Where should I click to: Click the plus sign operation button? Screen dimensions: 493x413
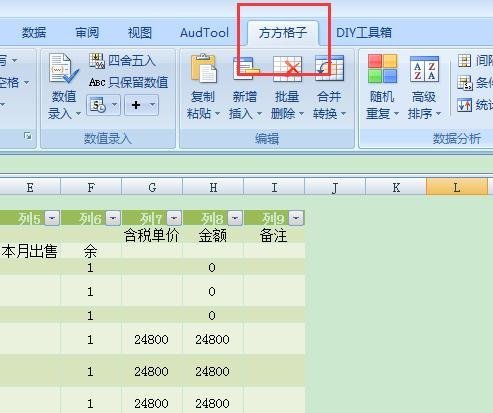pyautogui.click(x=136, y=105)
